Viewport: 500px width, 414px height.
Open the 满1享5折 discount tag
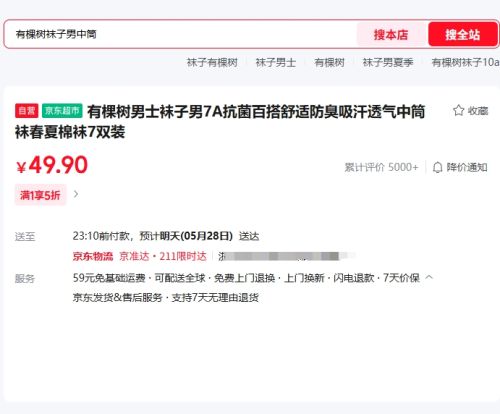coord(40,195)
